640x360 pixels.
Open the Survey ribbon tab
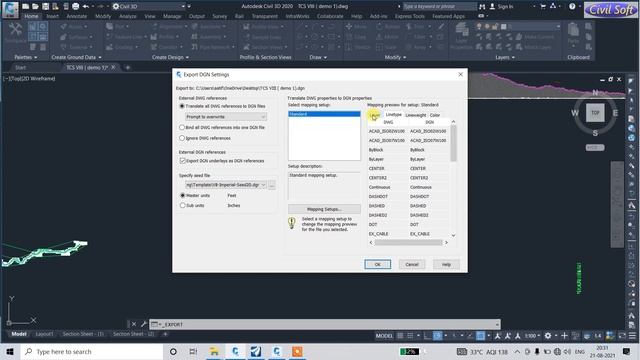coord(220,16)
